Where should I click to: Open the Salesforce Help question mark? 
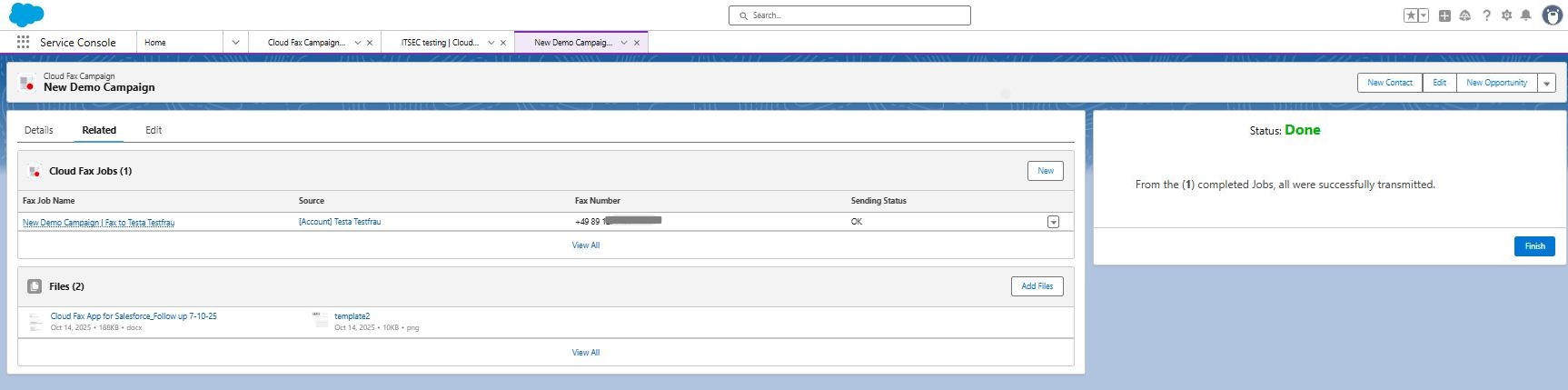click(1486, 15)
